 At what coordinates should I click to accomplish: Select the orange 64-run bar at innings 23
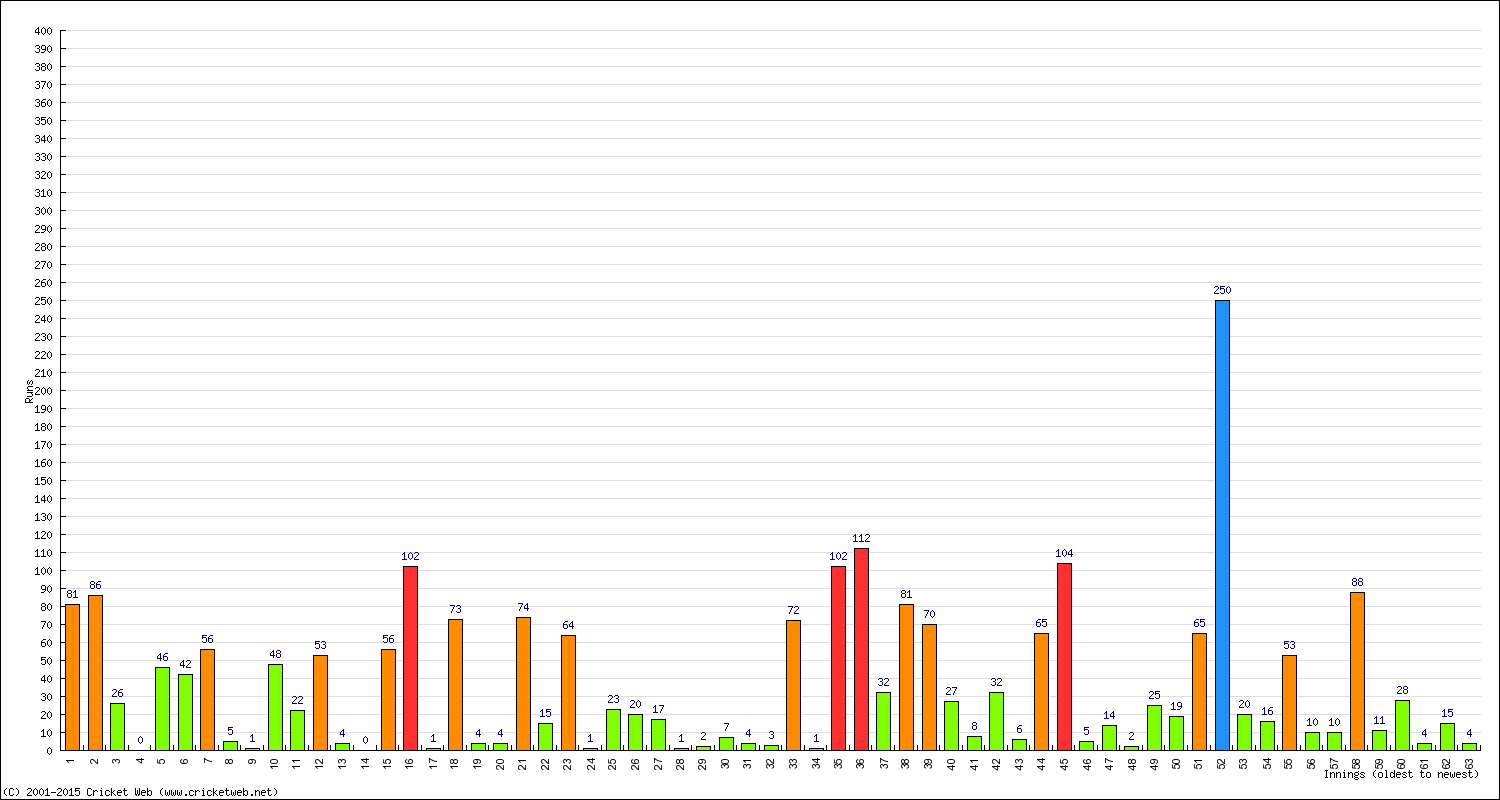[x=568, y=692]
